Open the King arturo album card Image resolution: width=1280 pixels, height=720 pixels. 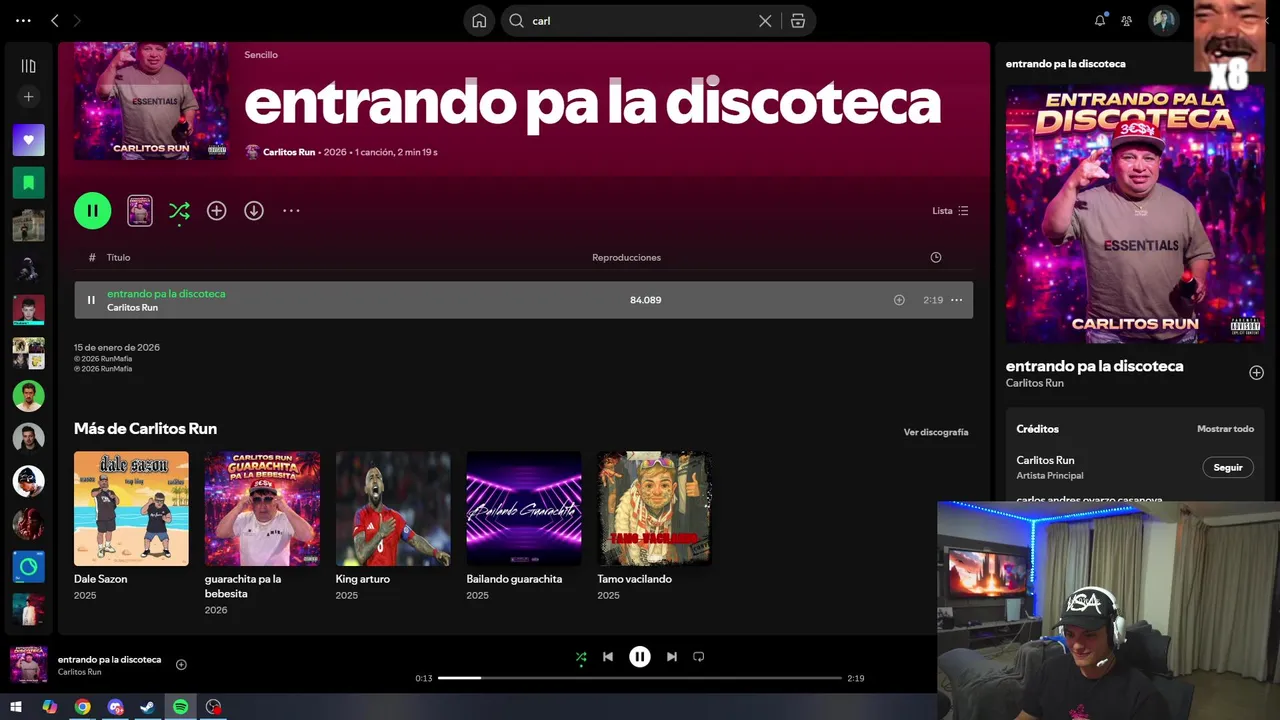[393, 526]
